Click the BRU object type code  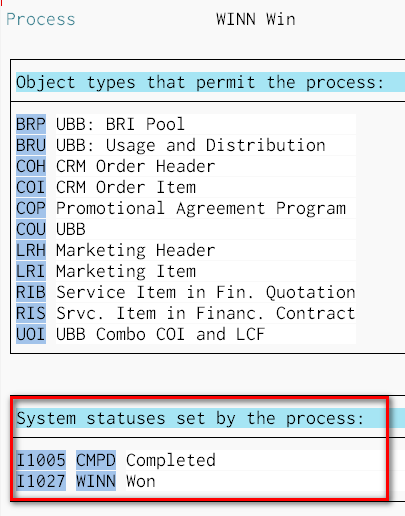point(31,145)
